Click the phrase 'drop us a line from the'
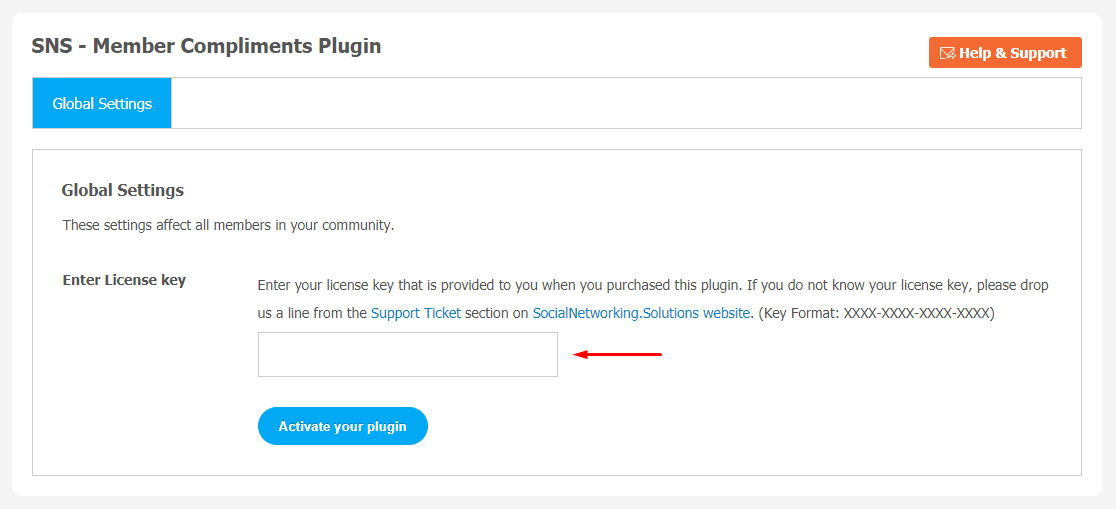Screen dimensions: 1116x509 [x=651, y=299]
